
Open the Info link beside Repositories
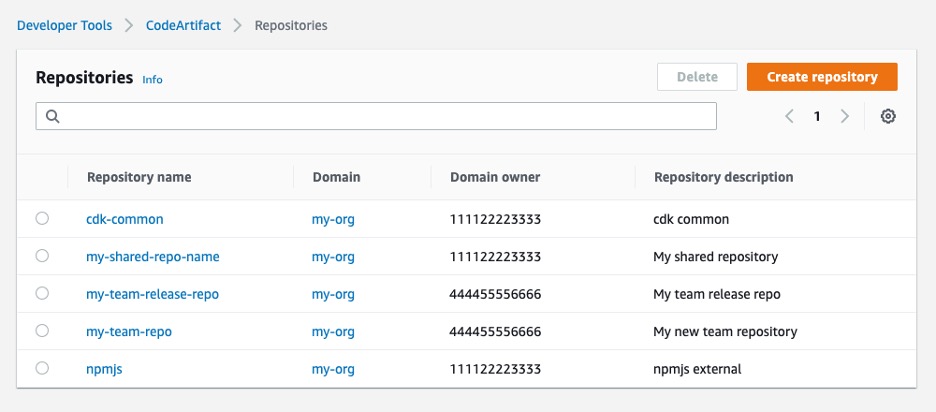(152, 79)
